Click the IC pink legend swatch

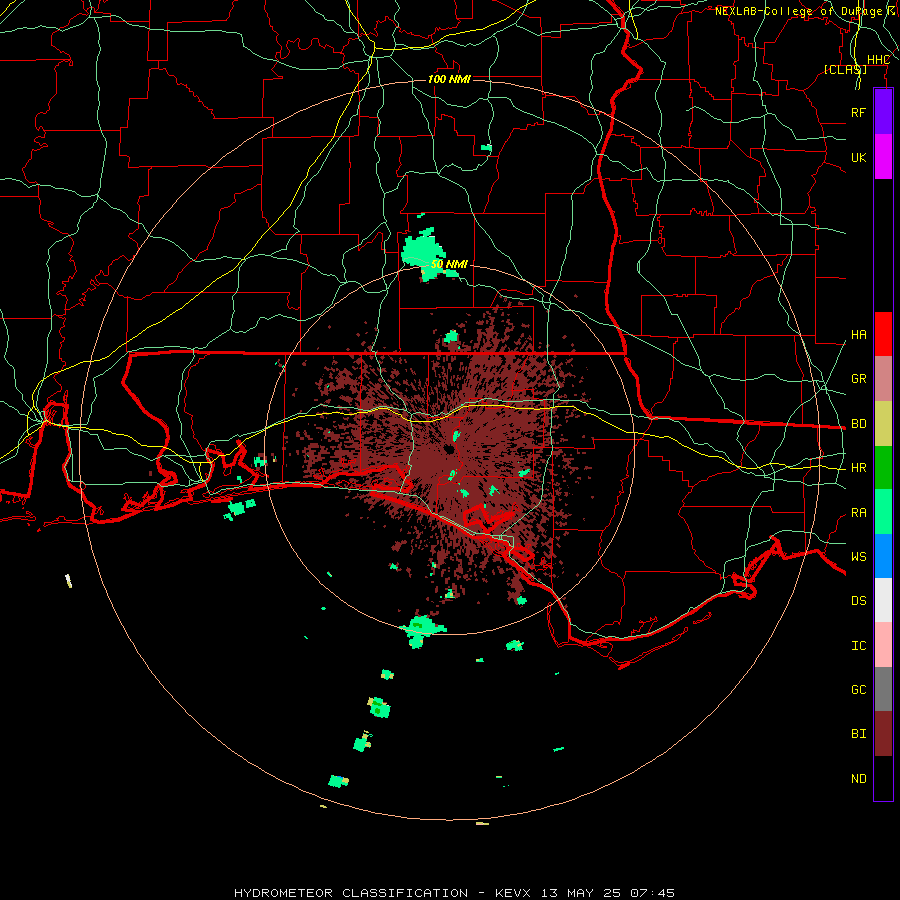883,645
